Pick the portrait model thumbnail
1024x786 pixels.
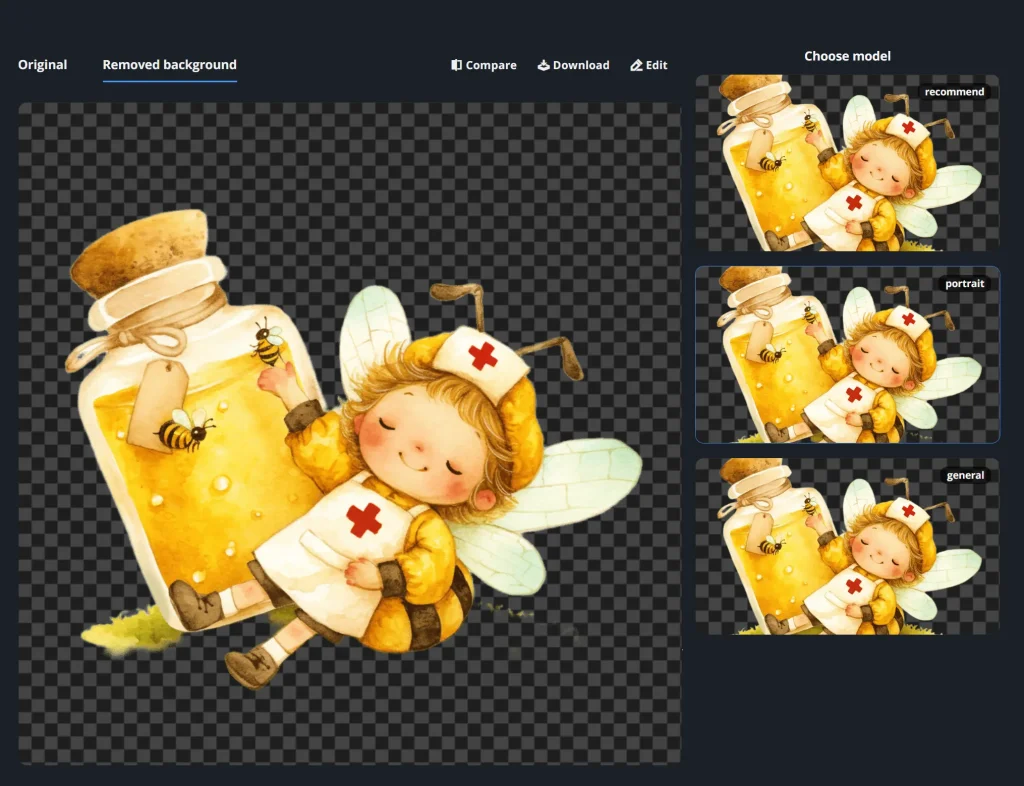coord(846,354)
